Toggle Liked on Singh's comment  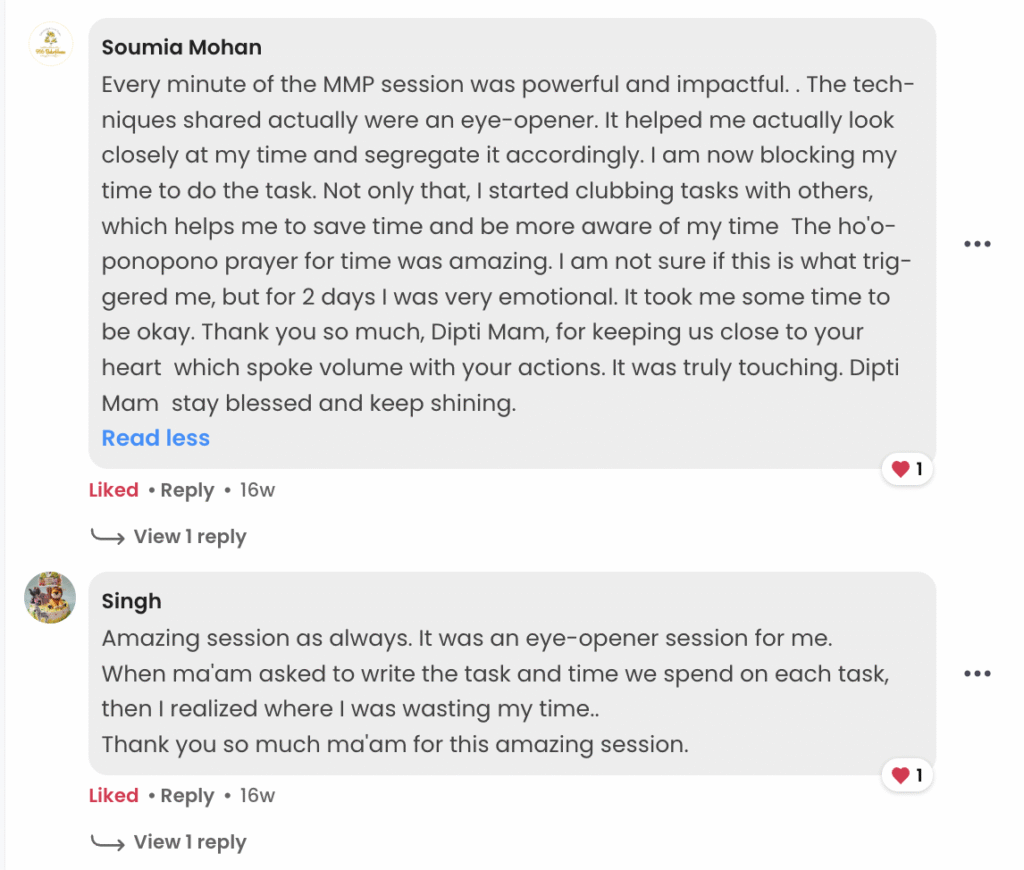pos(113,796)
